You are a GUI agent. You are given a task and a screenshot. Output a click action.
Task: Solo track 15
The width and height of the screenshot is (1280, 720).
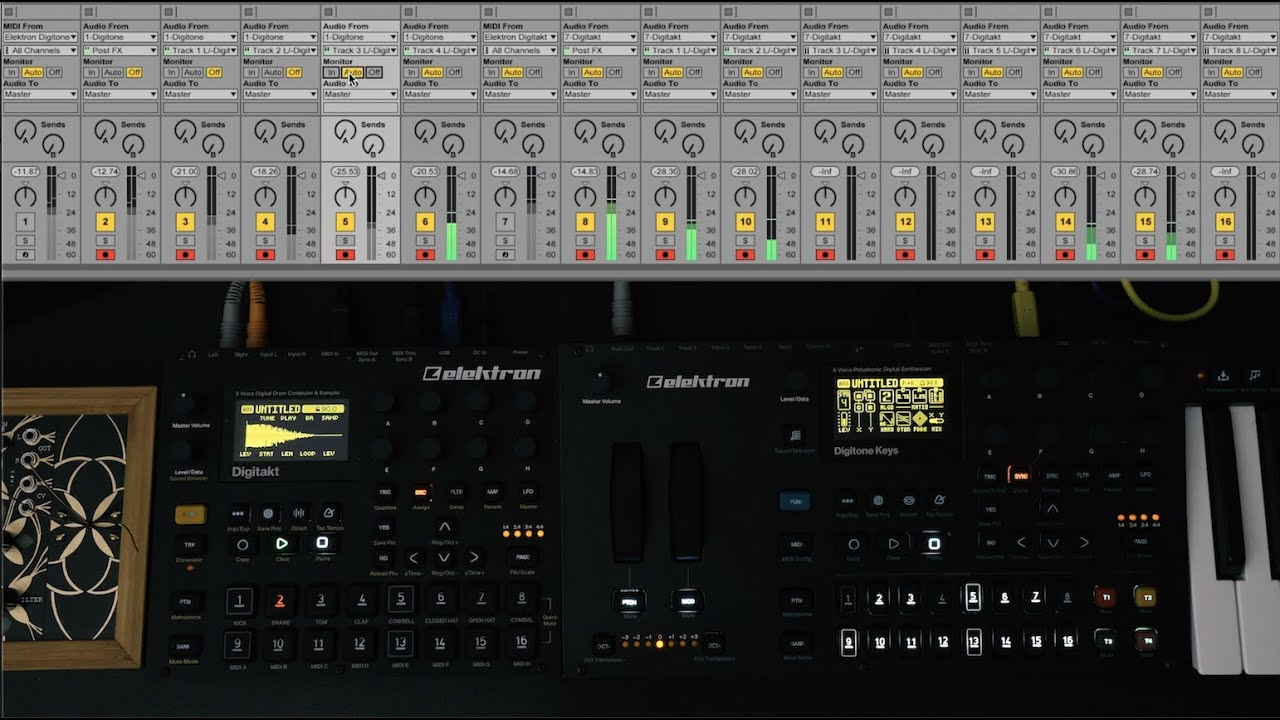[x=1145, y=240]
